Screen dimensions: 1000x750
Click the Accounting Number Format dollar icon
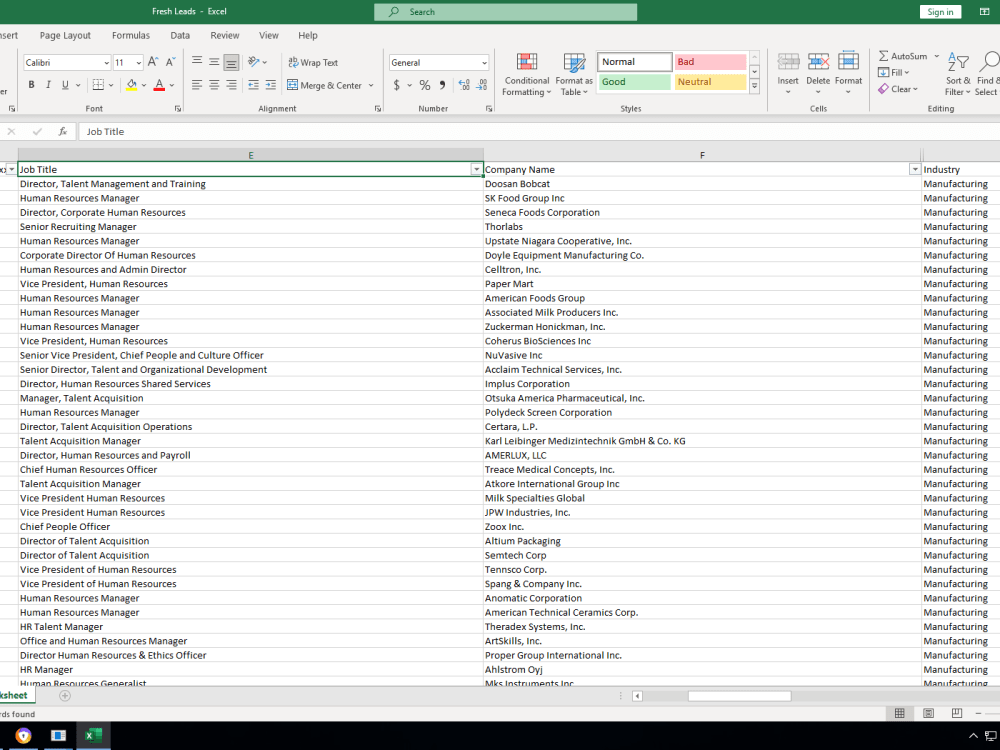397,85
